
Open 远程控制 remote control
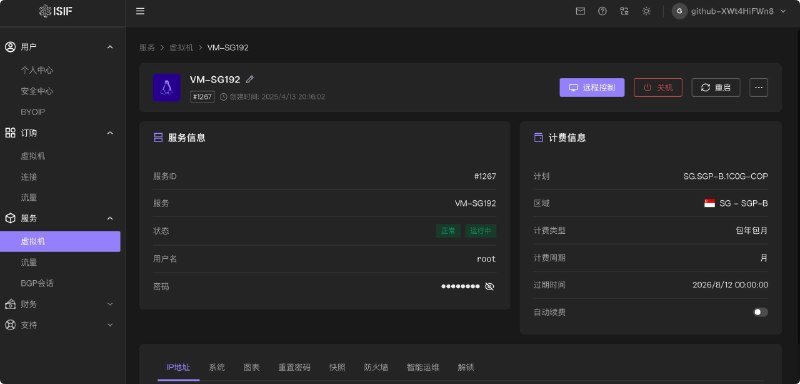592,88
